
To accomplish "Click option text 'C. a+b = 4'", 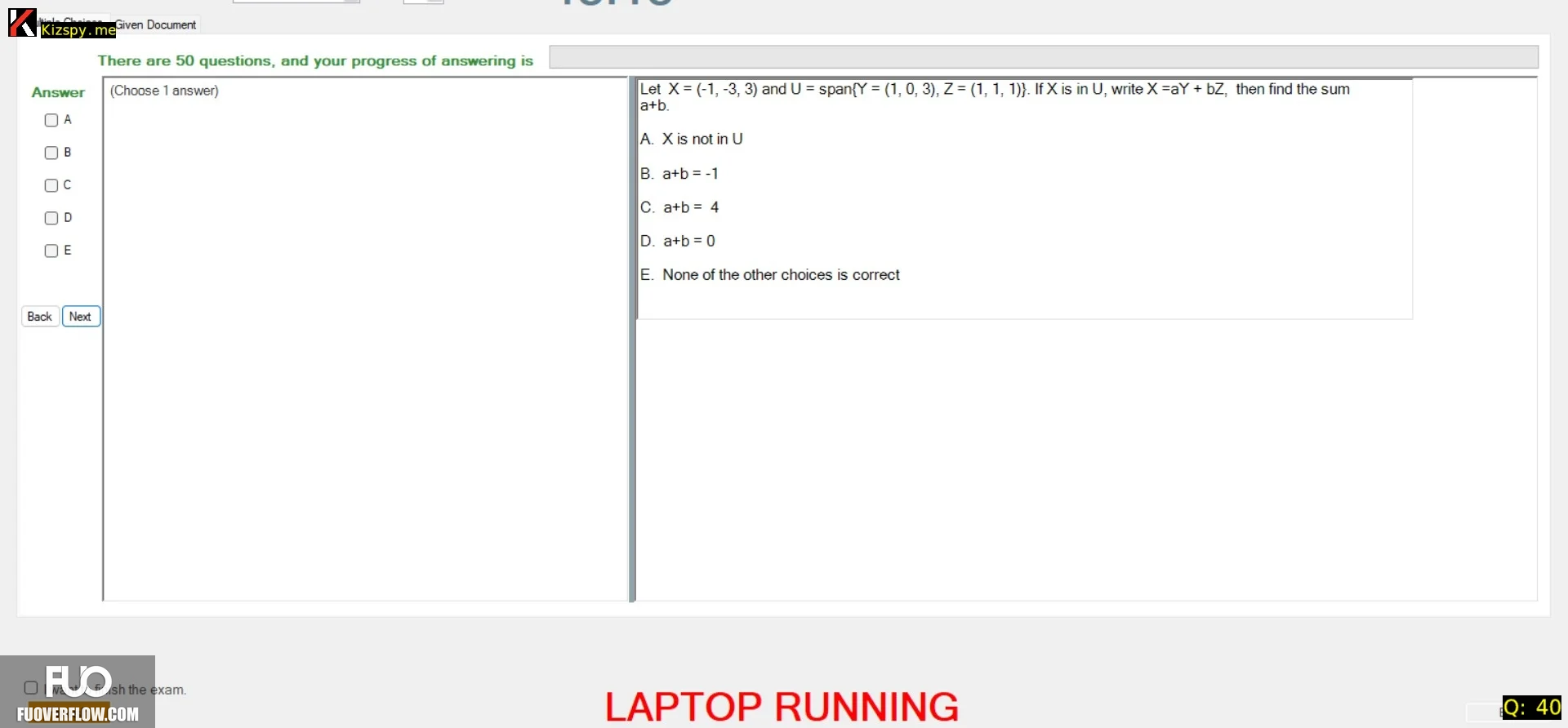I will [x=679, y=207].
